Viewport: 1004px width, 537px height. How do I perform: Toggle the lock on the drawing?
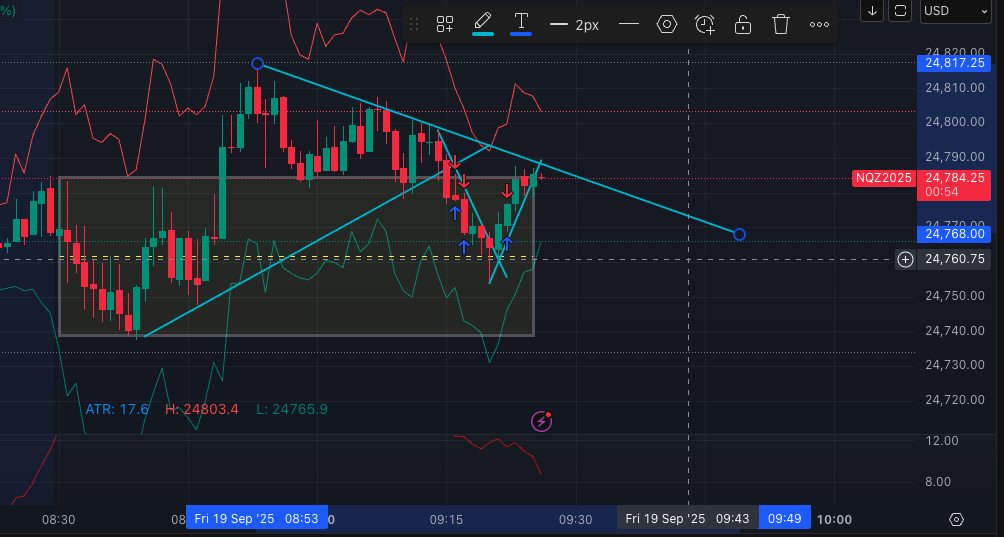pyautogui.click(x=743, y=25)
